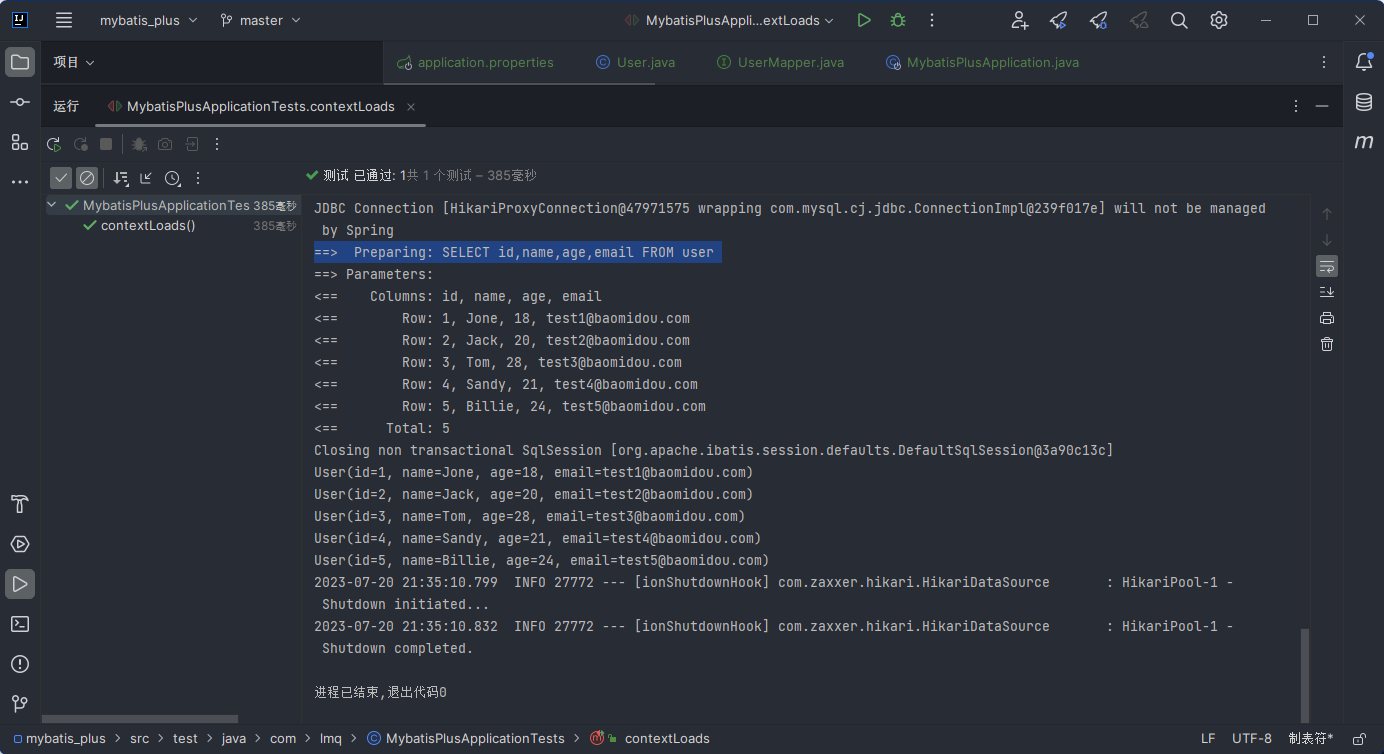
Task: Open the Commit tool window
Action: pyautogui.click(x=20, y=102)
